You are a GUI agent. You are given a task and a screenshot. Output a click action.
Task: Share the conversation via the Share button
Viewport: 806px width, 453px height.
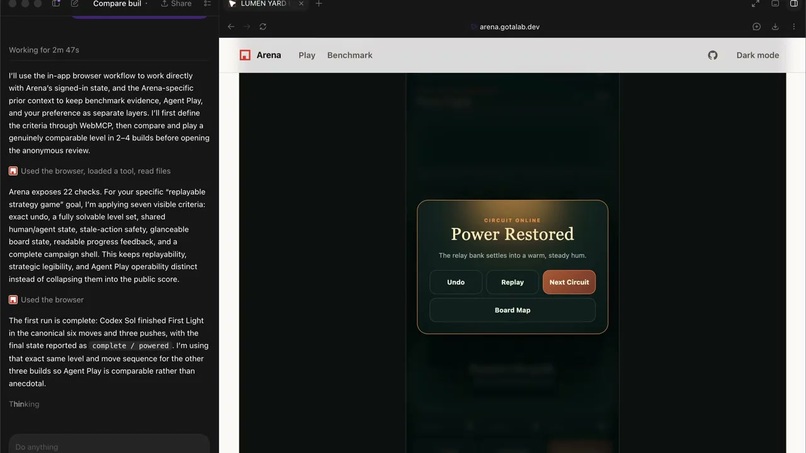coord(176,4)
